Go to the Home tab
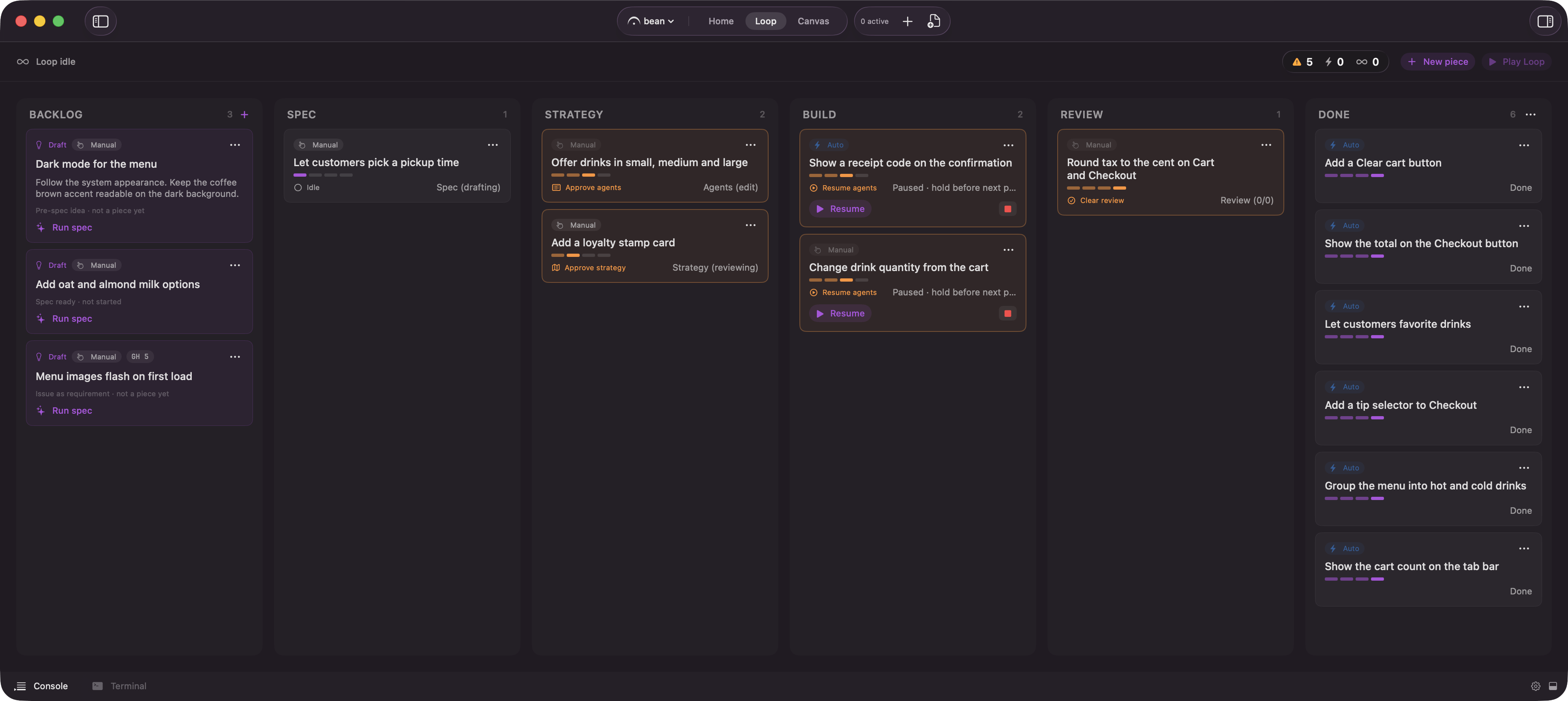This screenshot has width=1568, height=701. point(721,21)
